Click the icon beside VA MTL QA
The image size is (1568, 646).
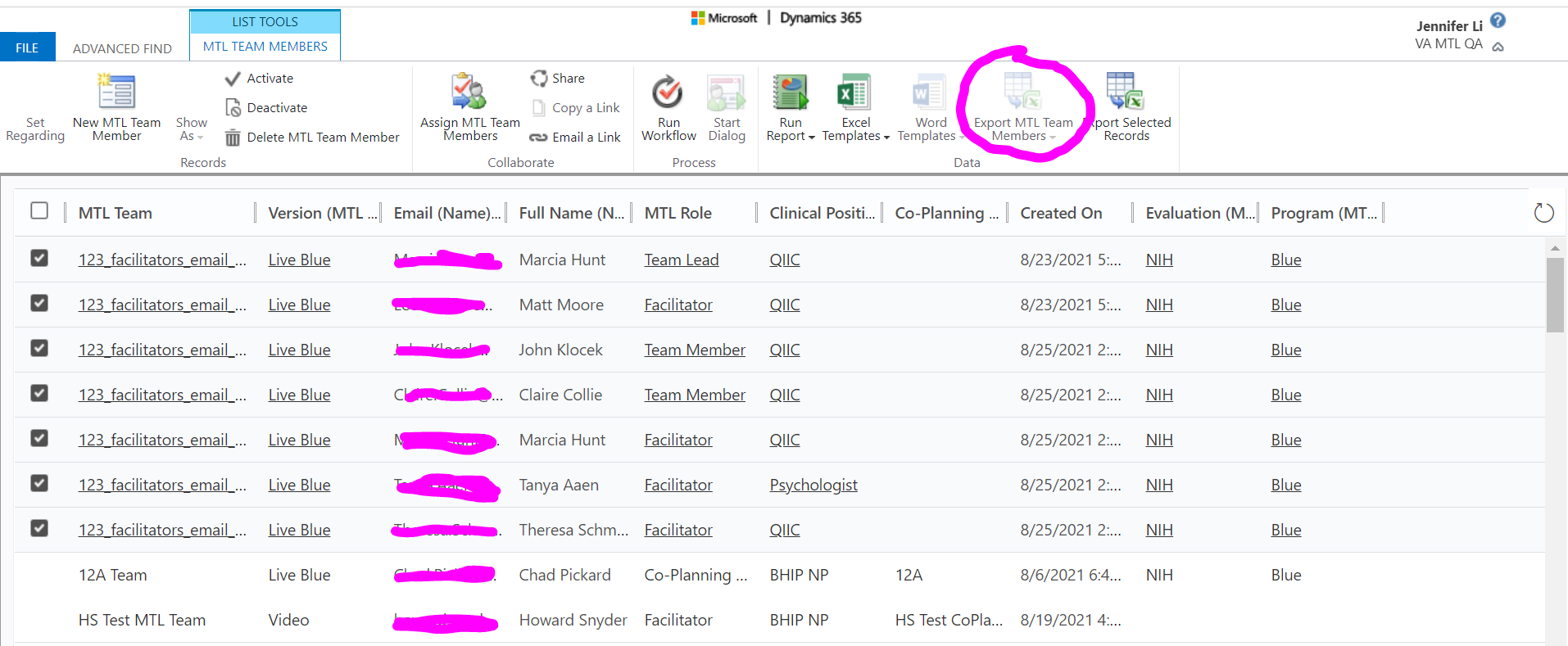tap(1498, 47)
